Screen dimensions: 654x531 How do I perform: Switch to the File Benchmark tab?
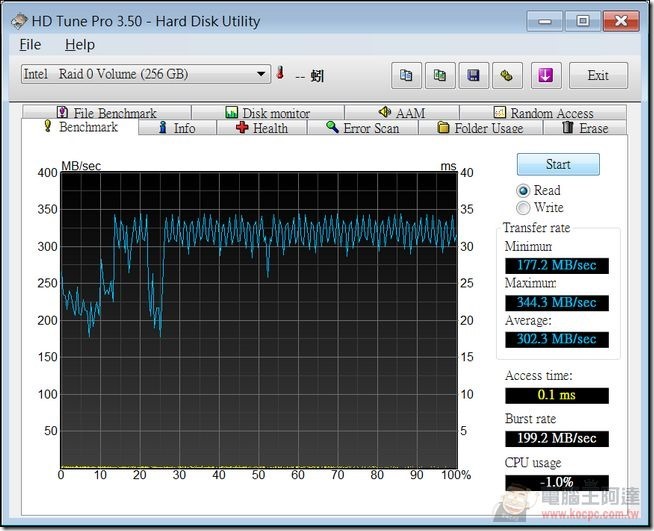[x=107, y=113]
